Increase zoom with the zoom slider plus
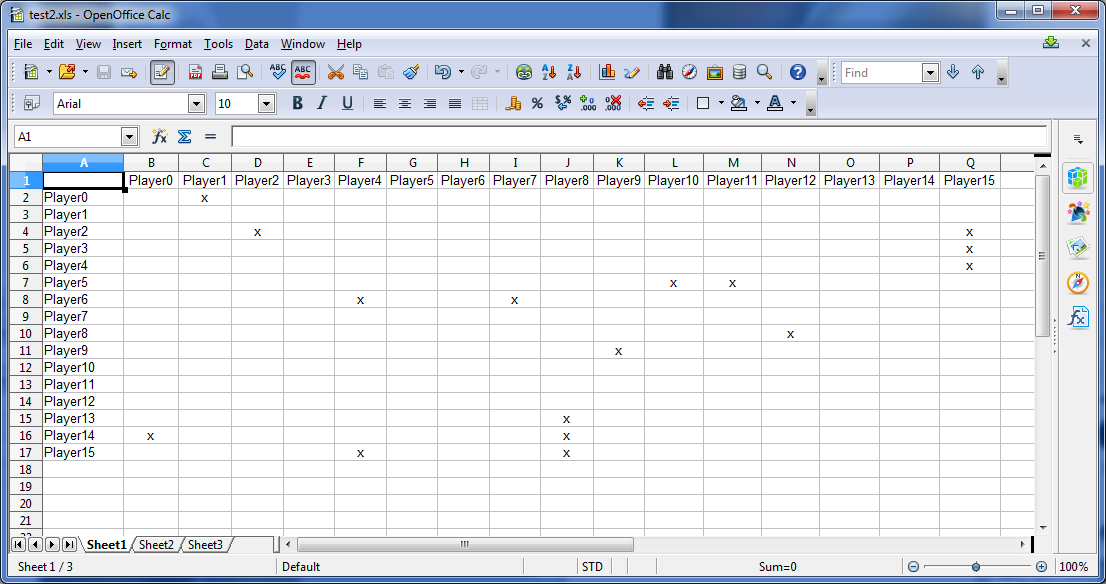1106x584 pixels. pos(1040,566)
